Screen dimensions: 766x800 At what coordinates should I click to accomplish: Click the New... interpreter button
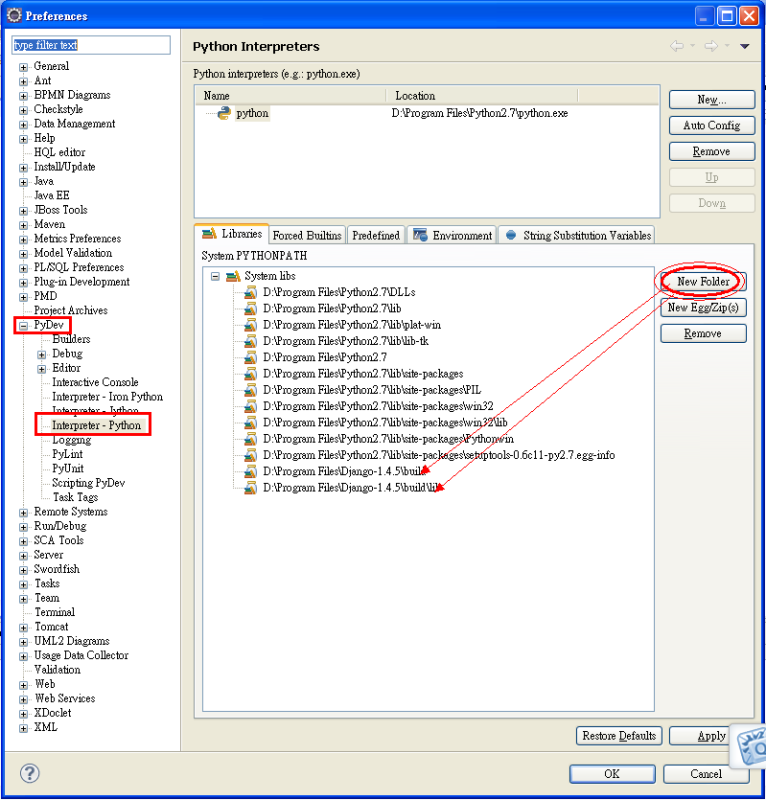(x=712, y=99)
